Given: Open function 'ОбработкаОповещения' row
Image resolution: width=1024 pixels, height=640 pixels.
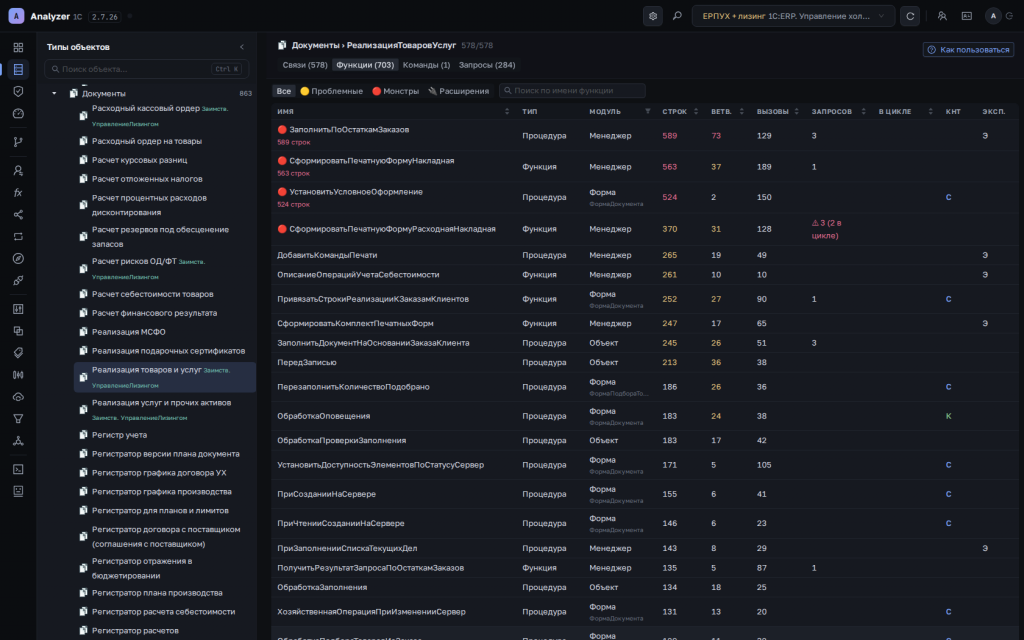Looking at the screenshot, I should 644,416.
